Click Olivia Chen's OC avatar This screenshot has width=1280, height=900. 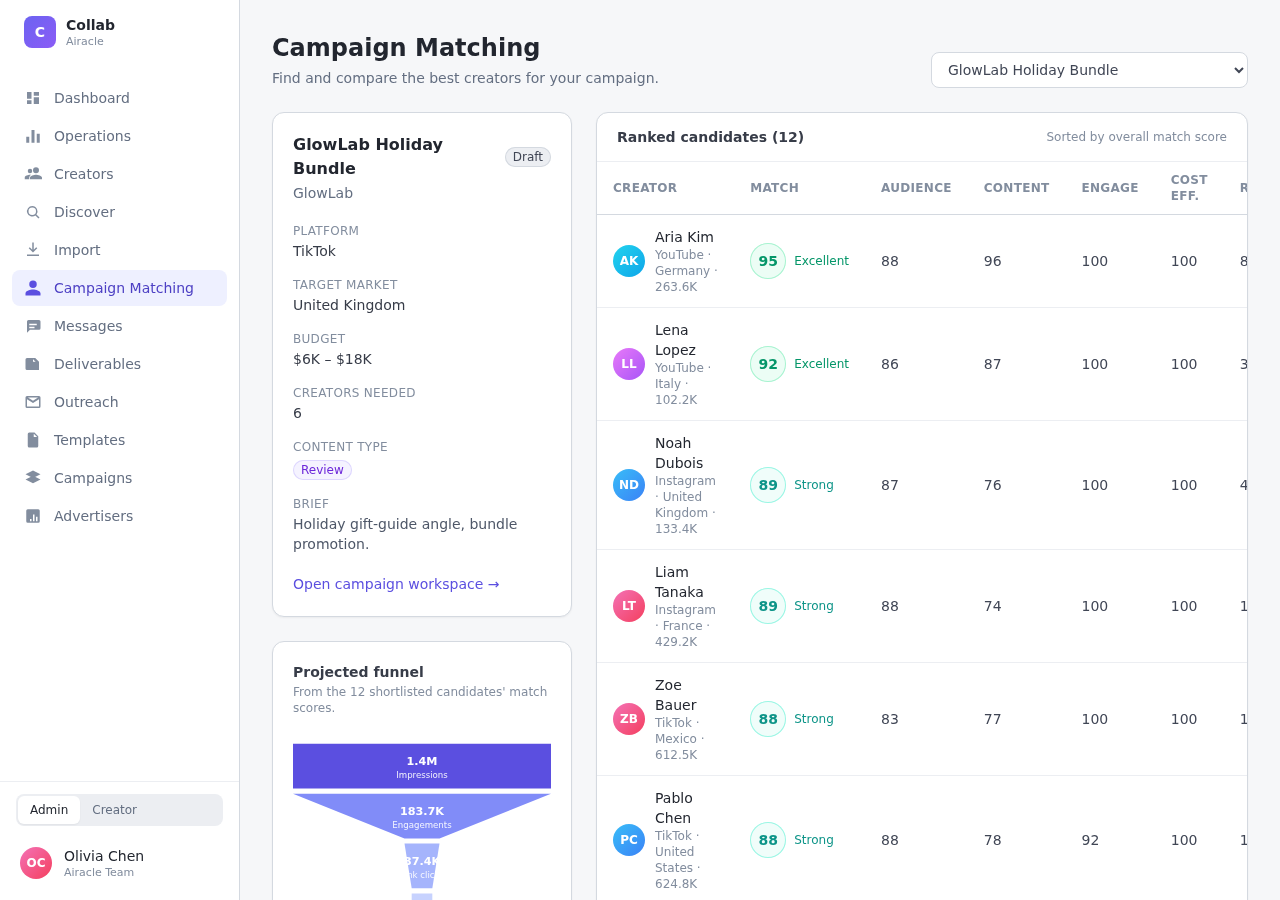36,863
